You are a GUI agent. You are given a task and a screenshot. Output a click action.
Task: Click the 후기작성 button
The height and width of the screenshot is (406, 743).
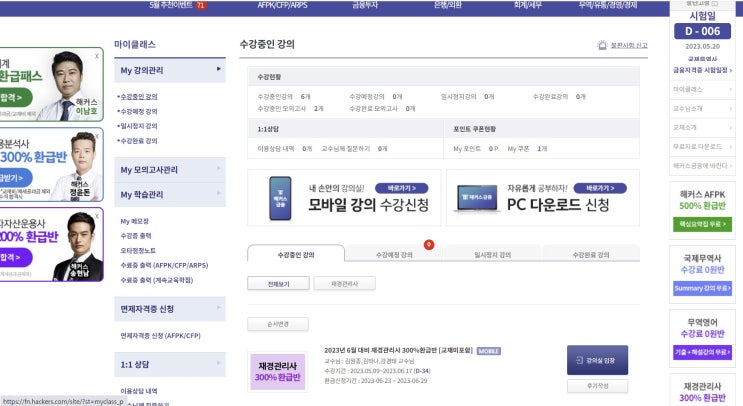pos(598,386)
